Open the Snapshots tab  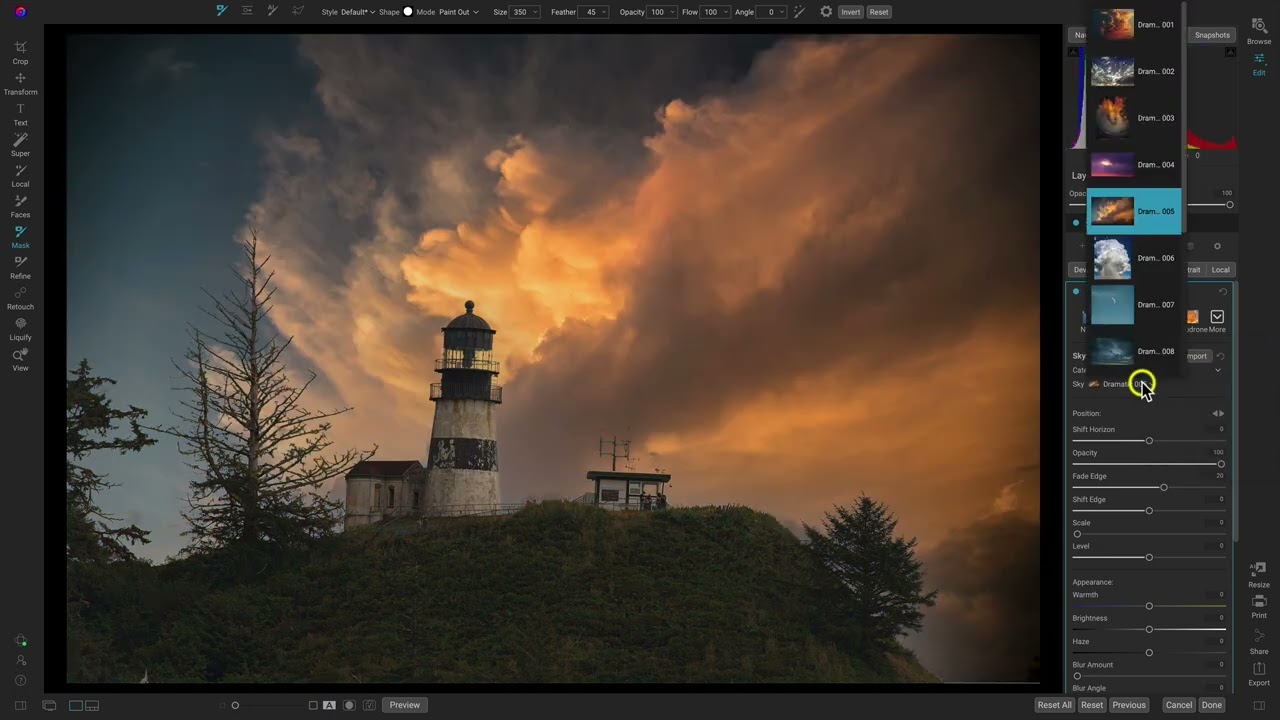click(x=1212, y=35)
